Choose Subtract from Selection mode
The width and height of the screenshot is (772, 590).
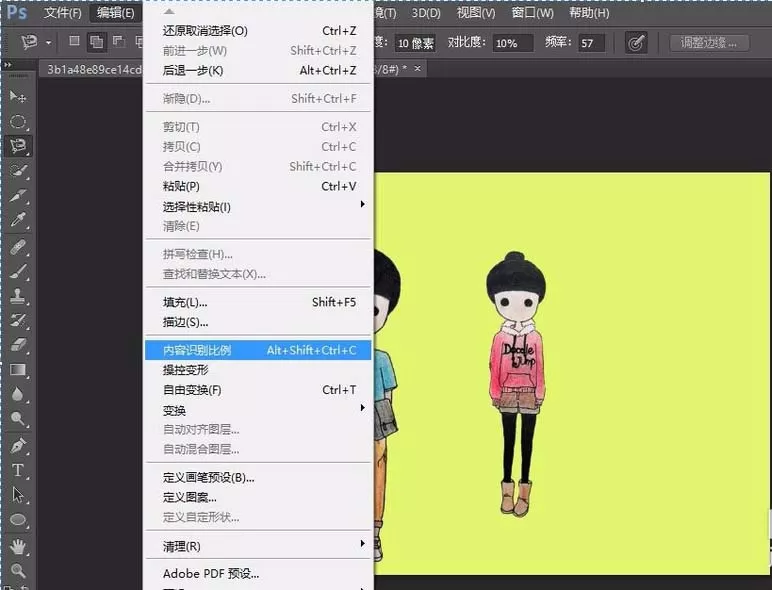point(119,41)
